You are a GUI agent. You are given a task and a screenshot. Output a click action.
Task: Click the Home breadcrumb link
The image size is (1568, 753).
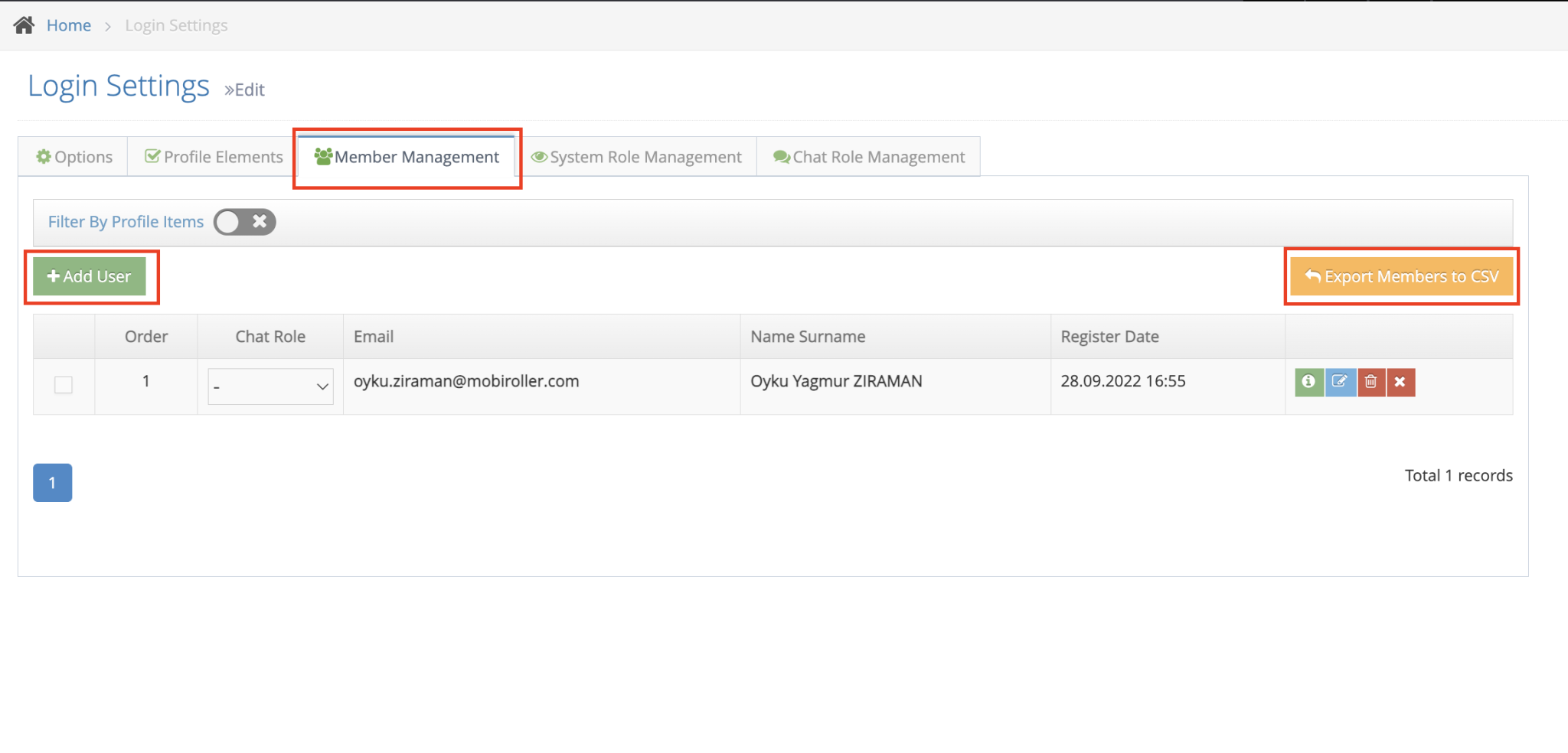[69, 24]
